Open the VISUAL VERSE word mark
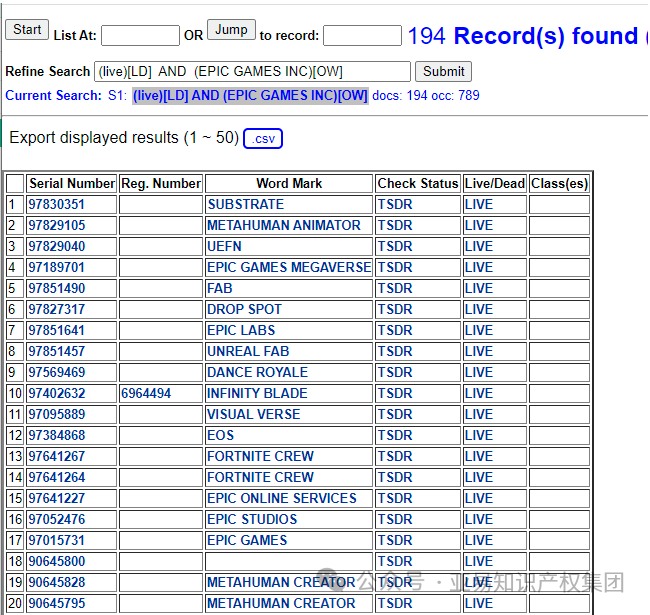 [253, 414]
